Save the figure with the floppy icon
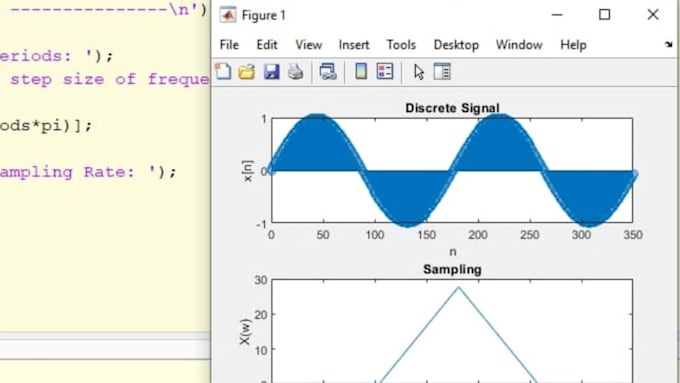This screenshot has width=680, height=383. (271, 72)
